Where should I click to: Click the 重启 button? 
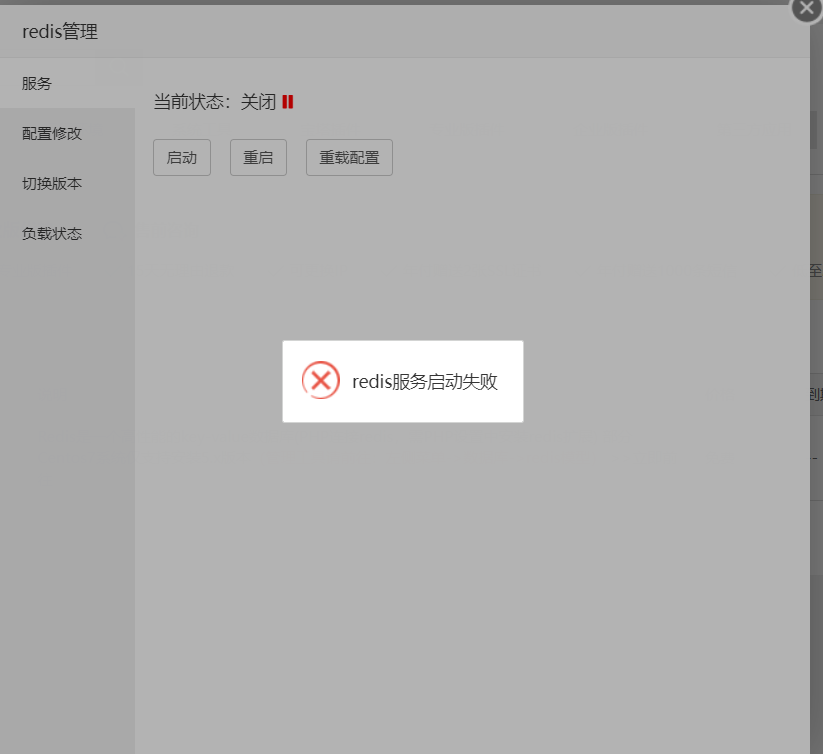pos(258,157)
